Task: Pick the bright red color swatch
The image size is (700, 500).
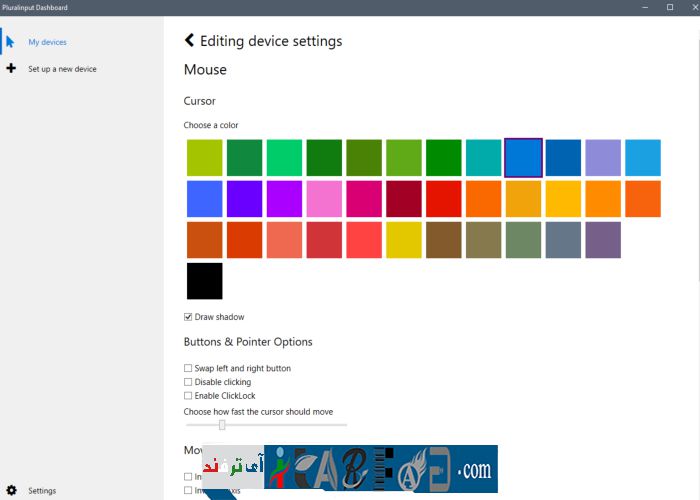Action: tap(444, 199)
